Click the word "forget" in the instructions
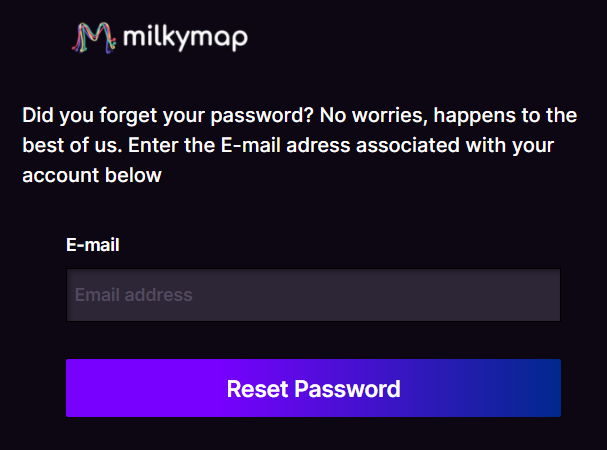607x450 pixels. pyautogui.click(x=129, y=116)
